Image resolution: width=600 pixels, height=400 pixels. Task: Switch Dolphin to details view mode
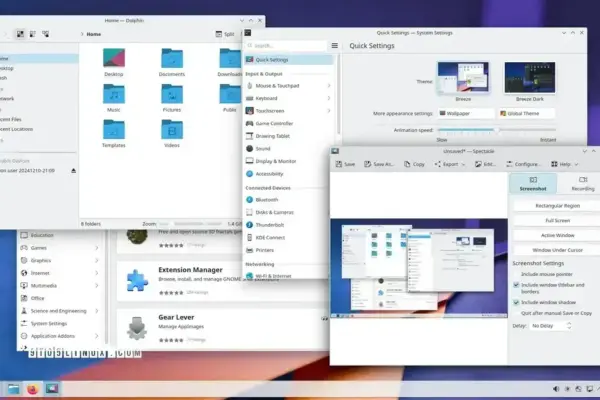coord(46,34)
